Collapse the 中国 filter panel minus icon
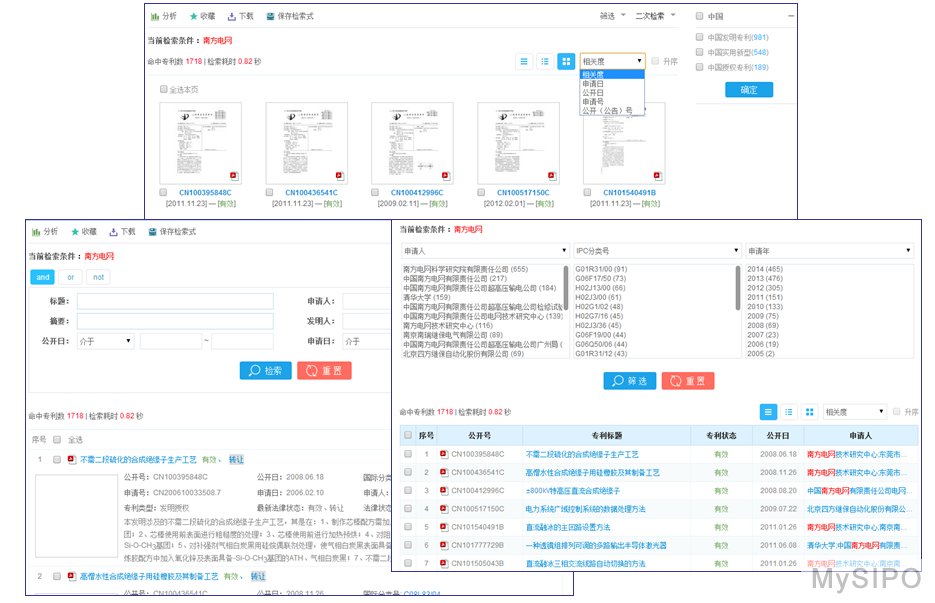 tap(791, 16)
